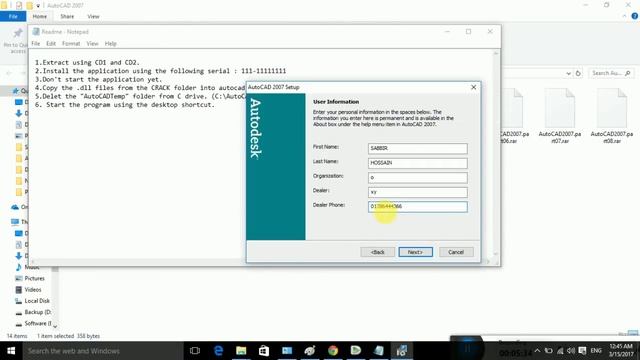Click the This PC icon in navigation
The height and width of the screenshot is (360, 640).
(x=15, y=222)
